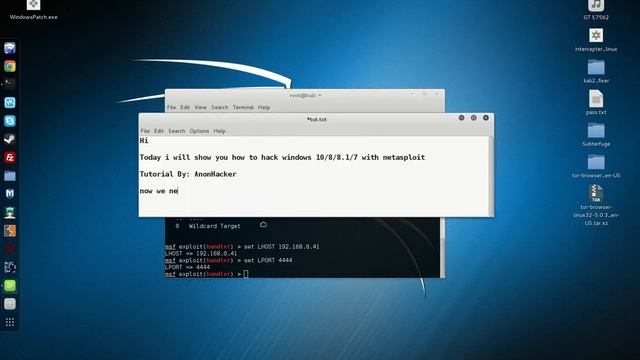Open Search menu in the terminal window
The image size is (640, 360).
click(x=220, y=107)
